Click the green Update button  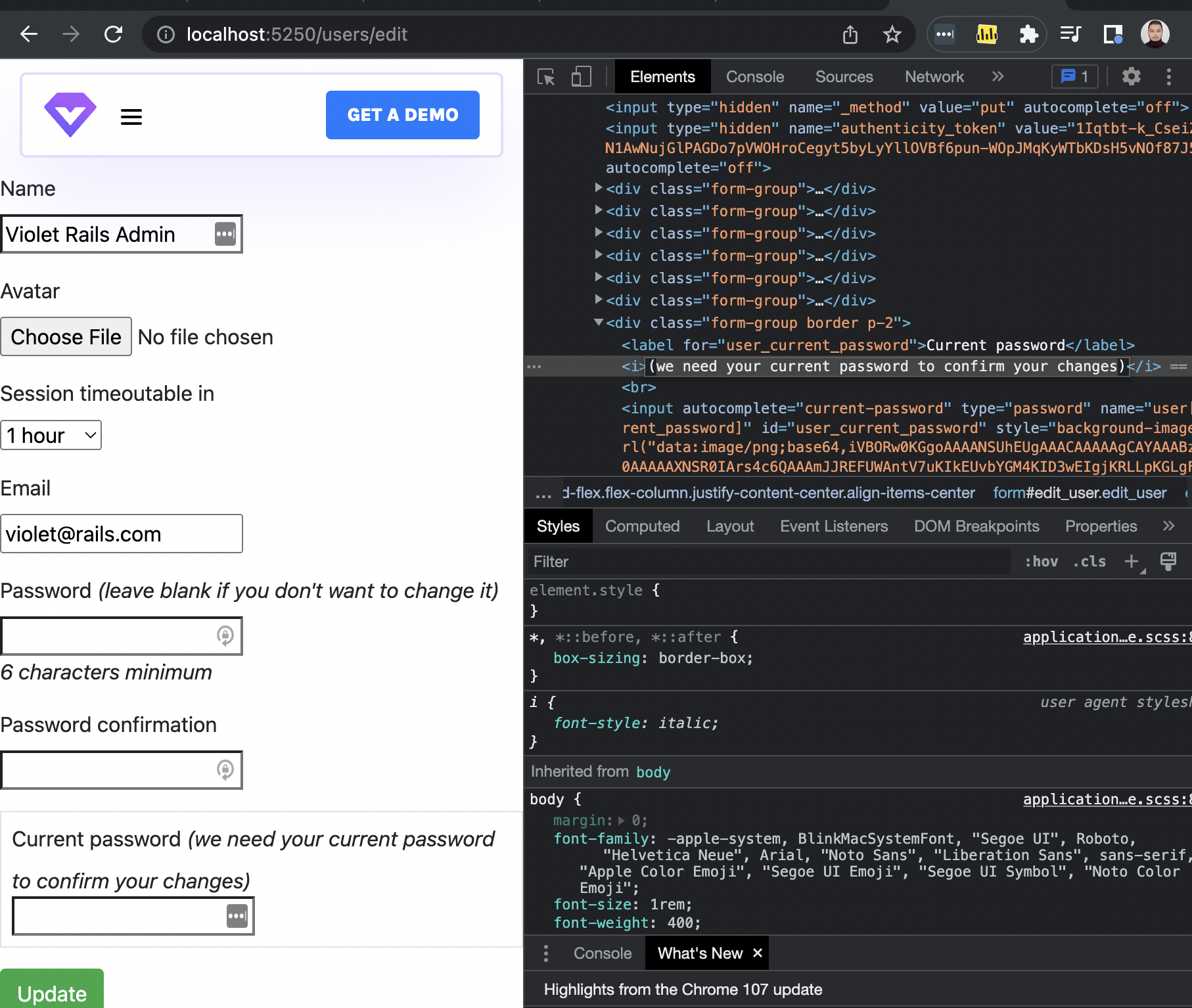point(52,989)
